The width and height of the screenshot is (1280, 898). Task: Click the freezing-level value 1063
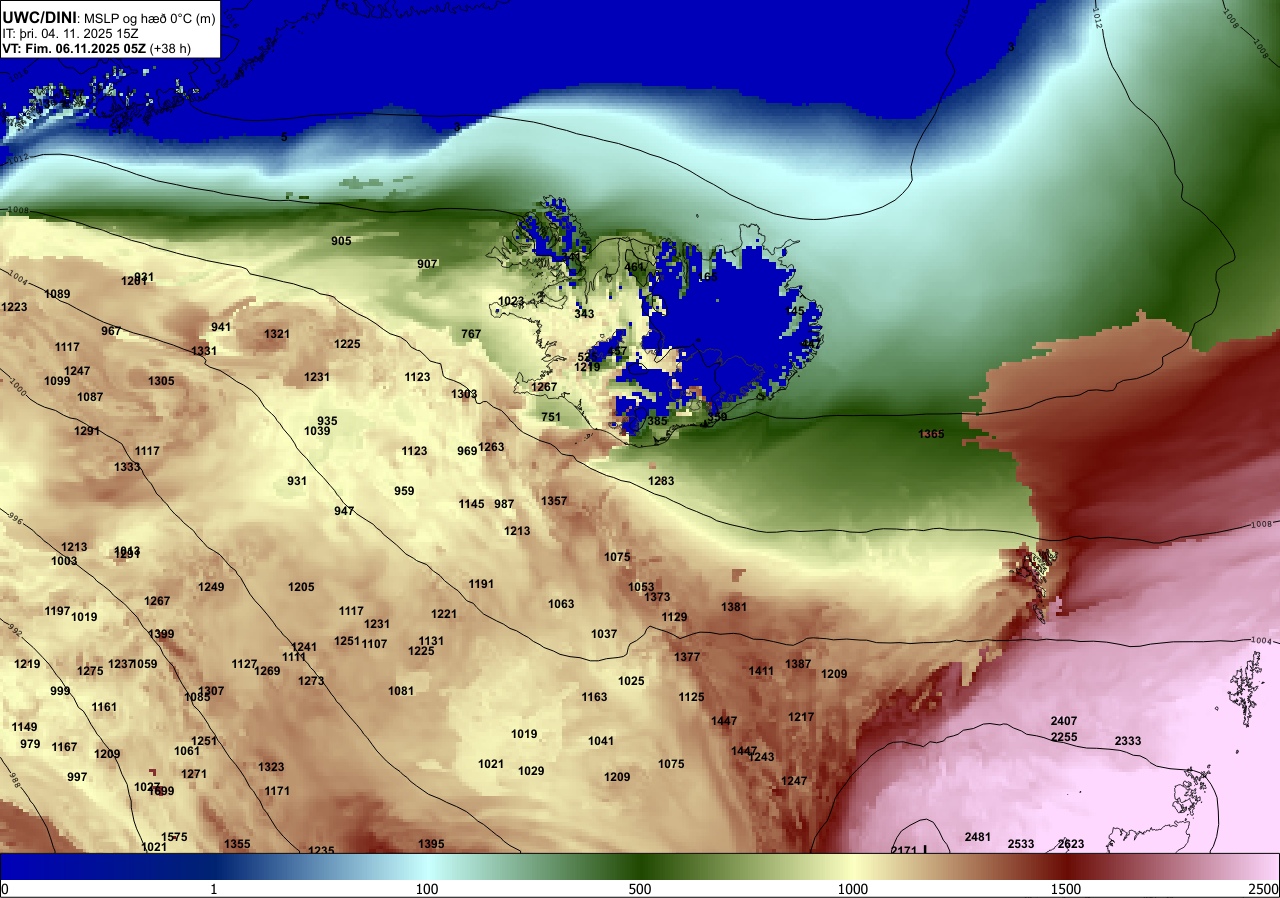561,604
